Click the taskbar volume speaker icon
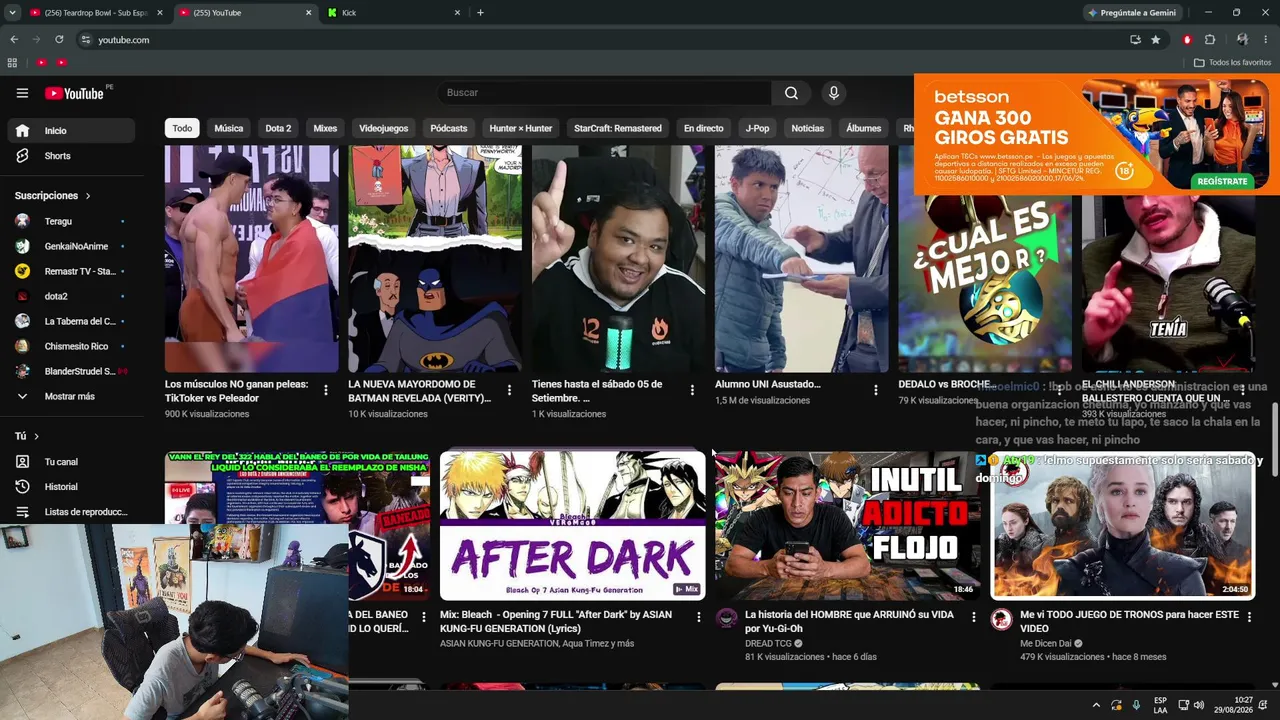1280x720 pixels. coord(1199,705)
